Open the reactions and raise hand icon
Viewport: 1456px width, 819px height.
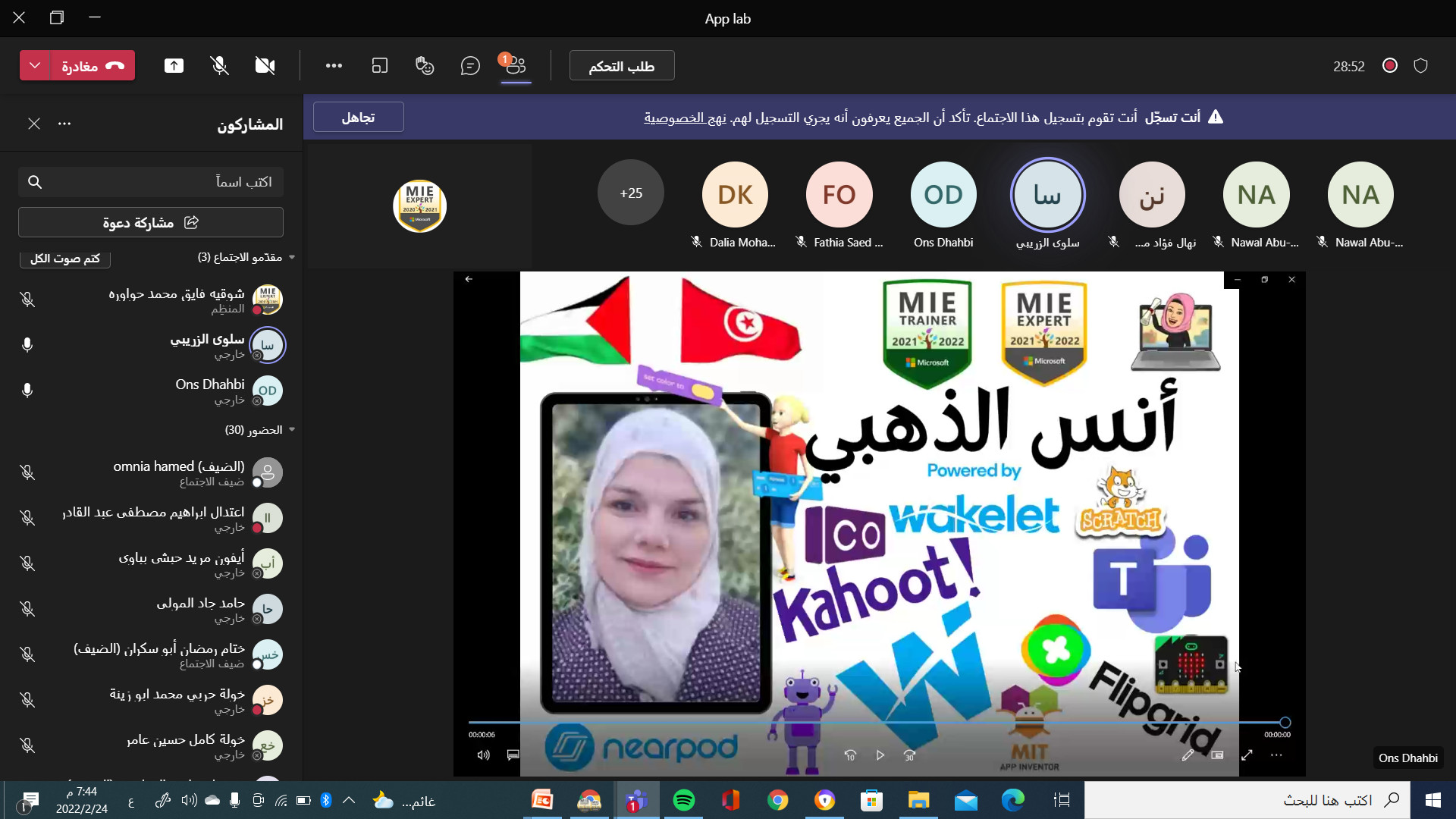[x=425, y=66]
